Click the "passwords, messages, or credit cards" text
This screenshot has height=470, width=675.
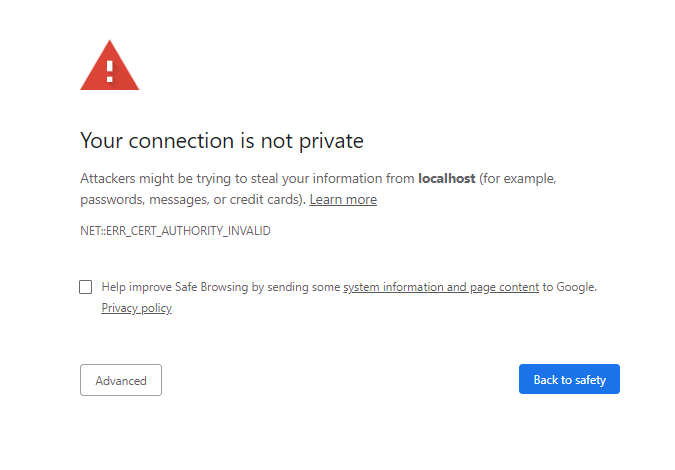coord(192,200)
